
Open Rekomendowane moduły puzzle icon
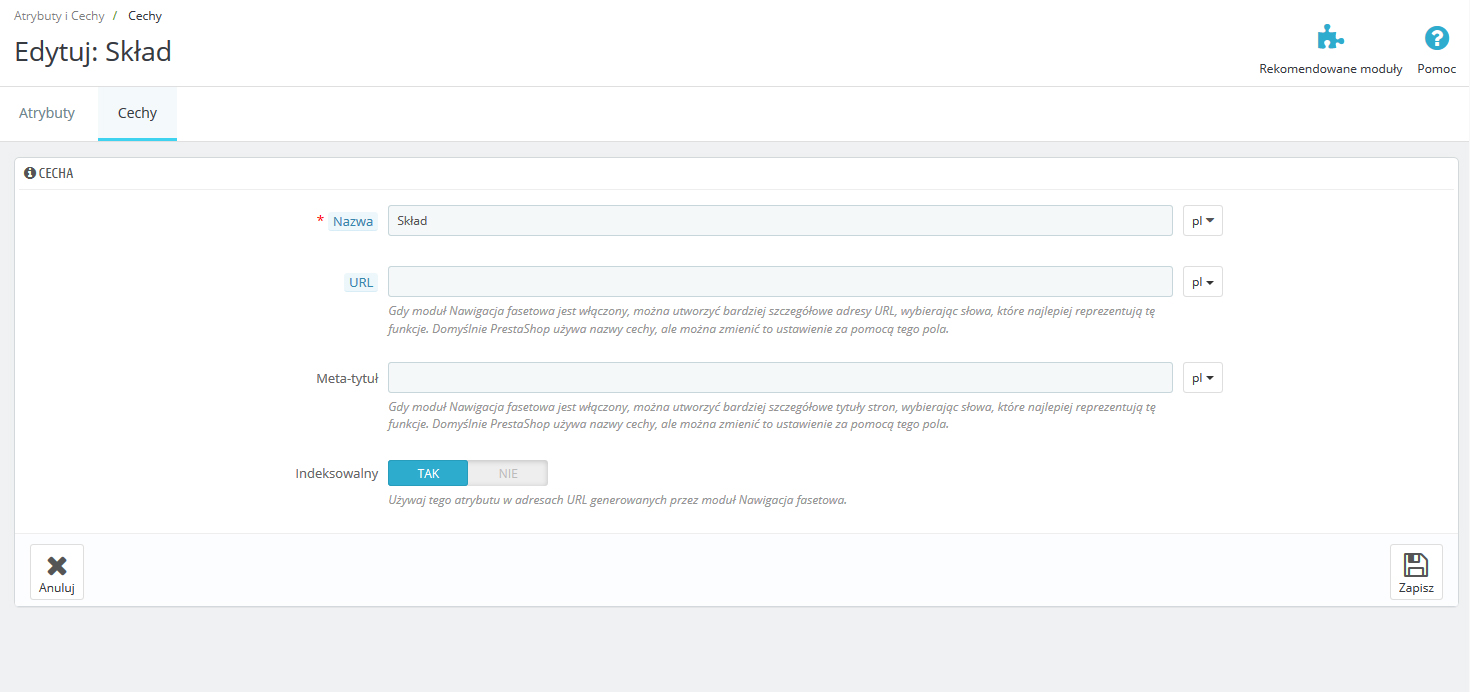coord(1330,39)
